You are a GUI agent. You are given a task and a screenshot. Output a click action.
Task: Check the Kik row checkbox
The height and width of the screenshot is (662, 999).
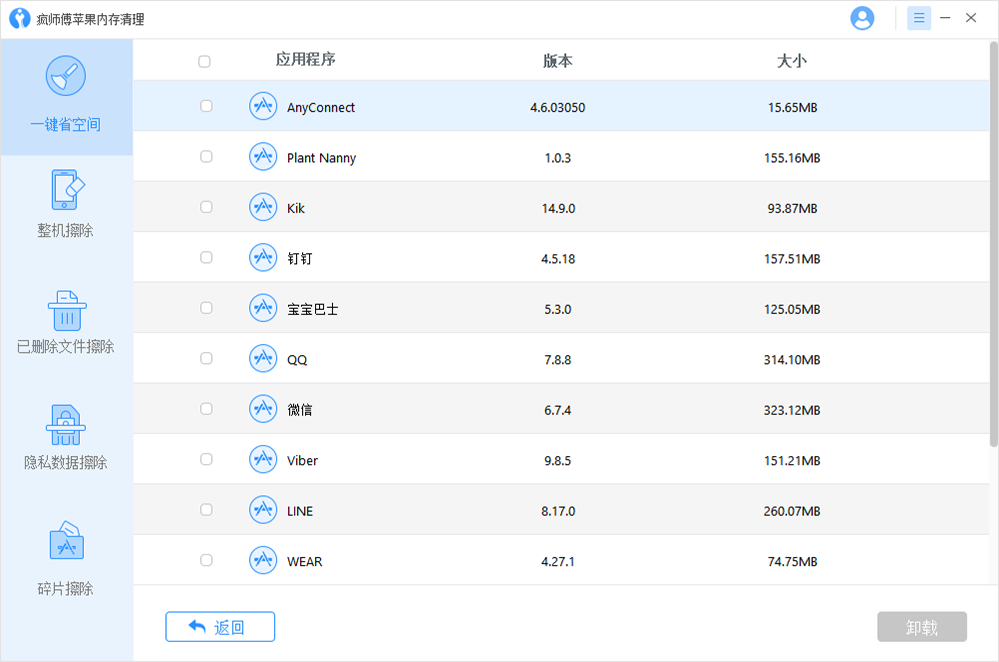point(206,206)
